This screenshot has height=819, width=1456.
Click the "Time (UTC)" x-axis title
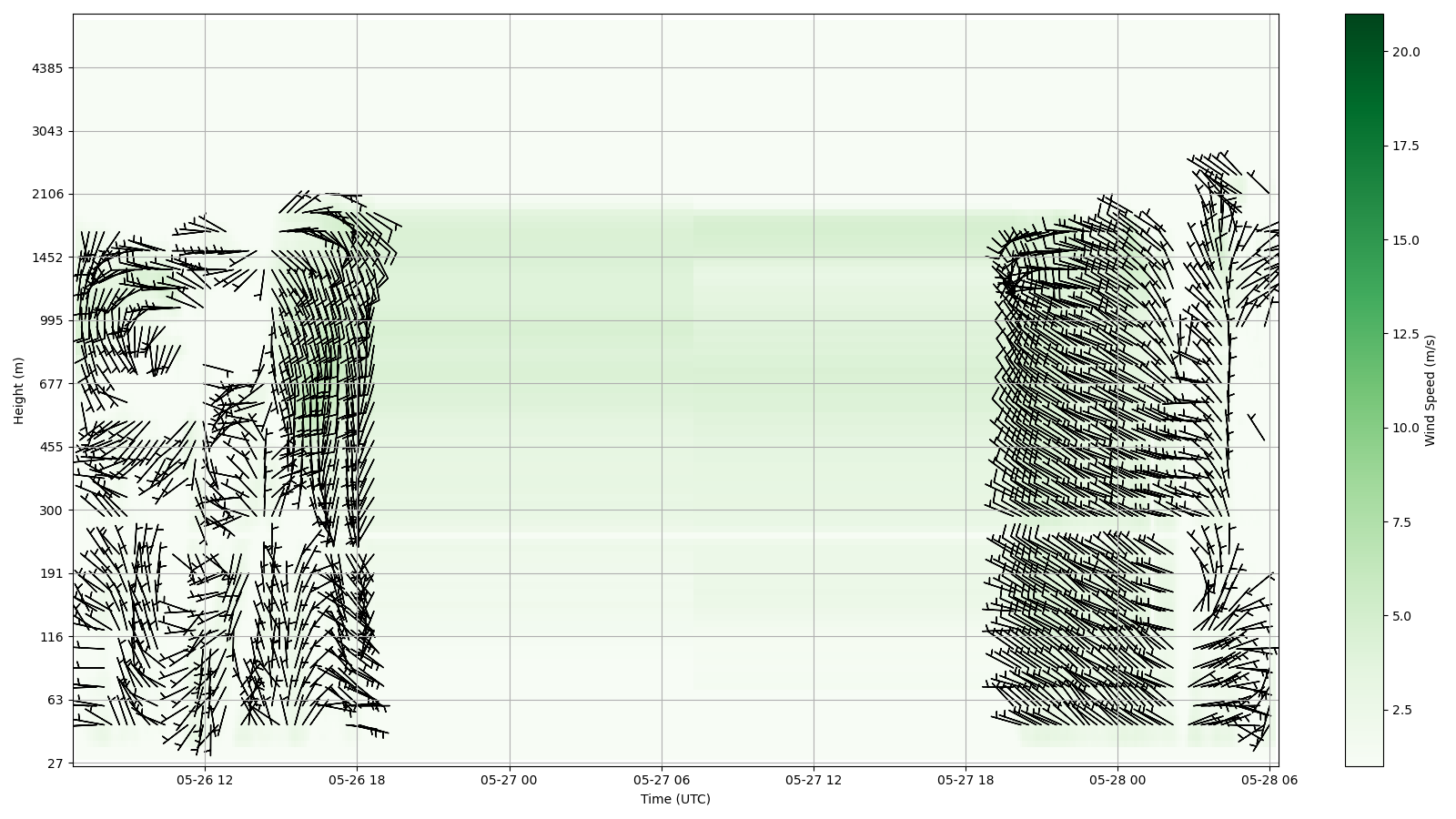click(675, 799)
